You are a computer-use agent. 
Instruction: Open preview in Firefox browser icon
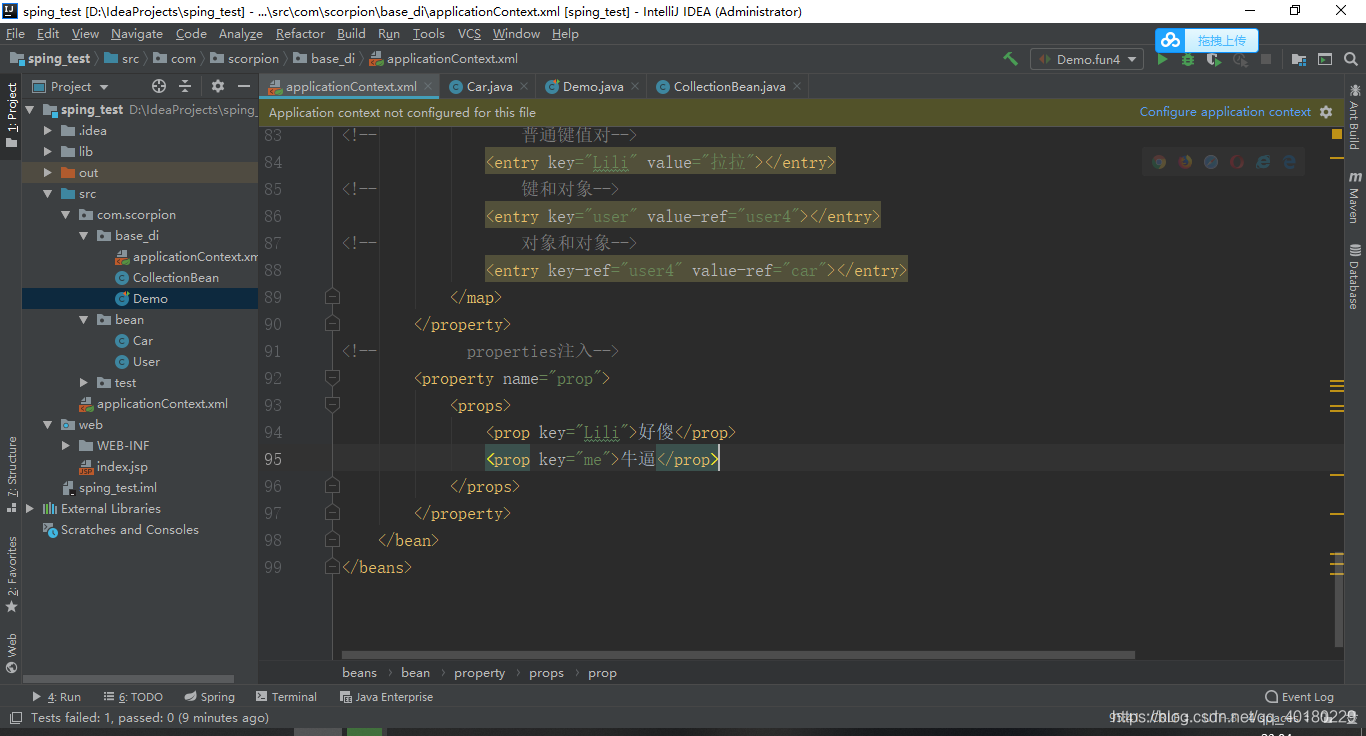pos(1185,161)
